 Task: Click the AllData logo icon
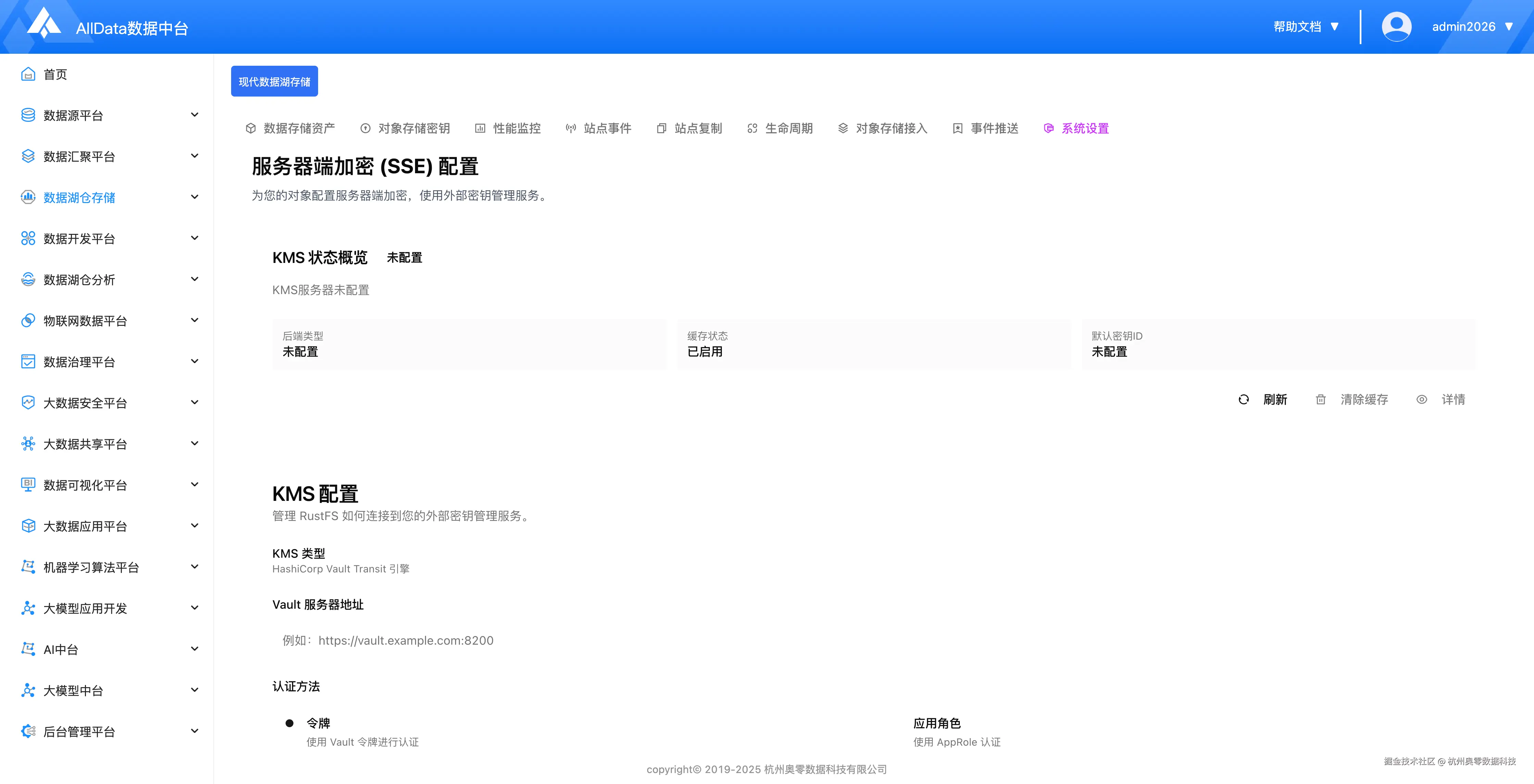coord(45,24)
